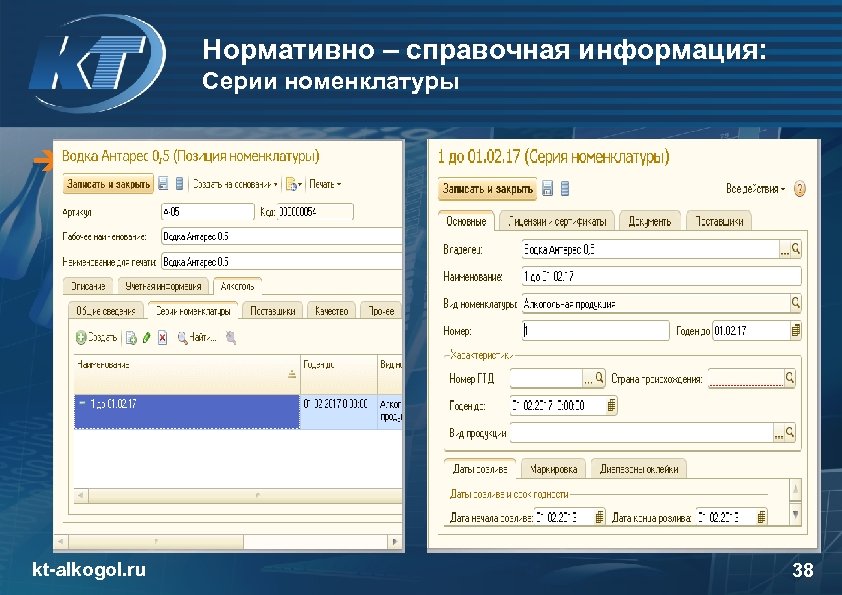
Task: Click the Артикул input field
Action: 207,212
